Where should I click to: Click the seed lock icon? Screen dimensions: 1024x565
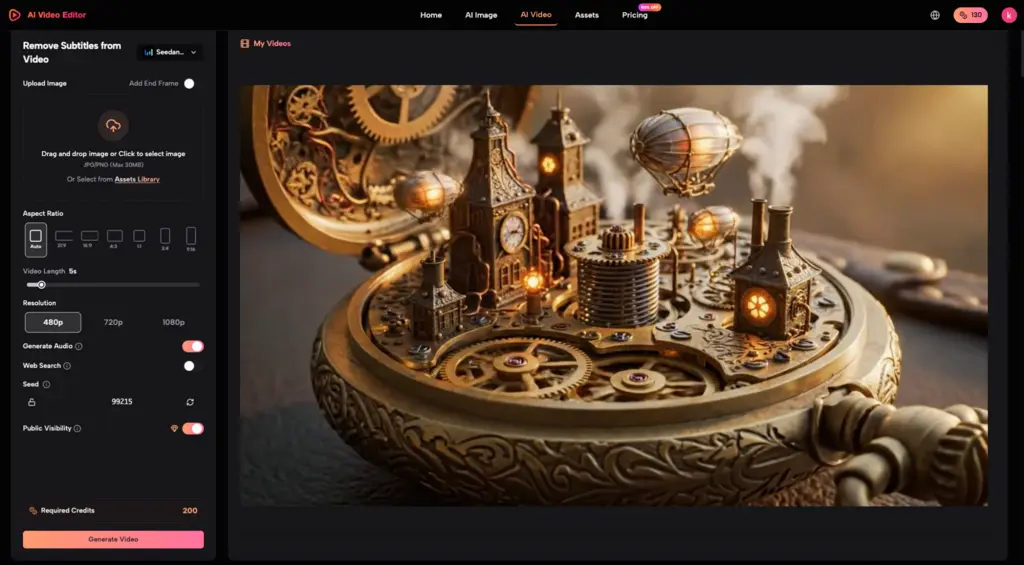pos(31,402)
